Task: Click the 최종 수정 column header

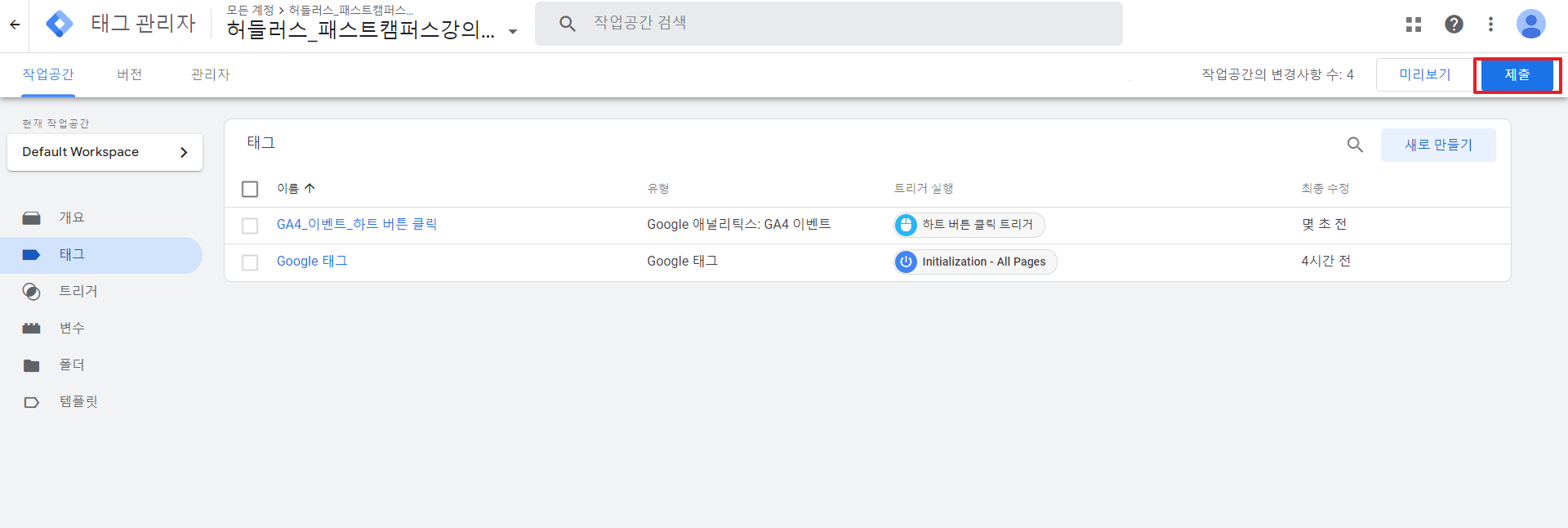Action: (x=1325, y=188)
